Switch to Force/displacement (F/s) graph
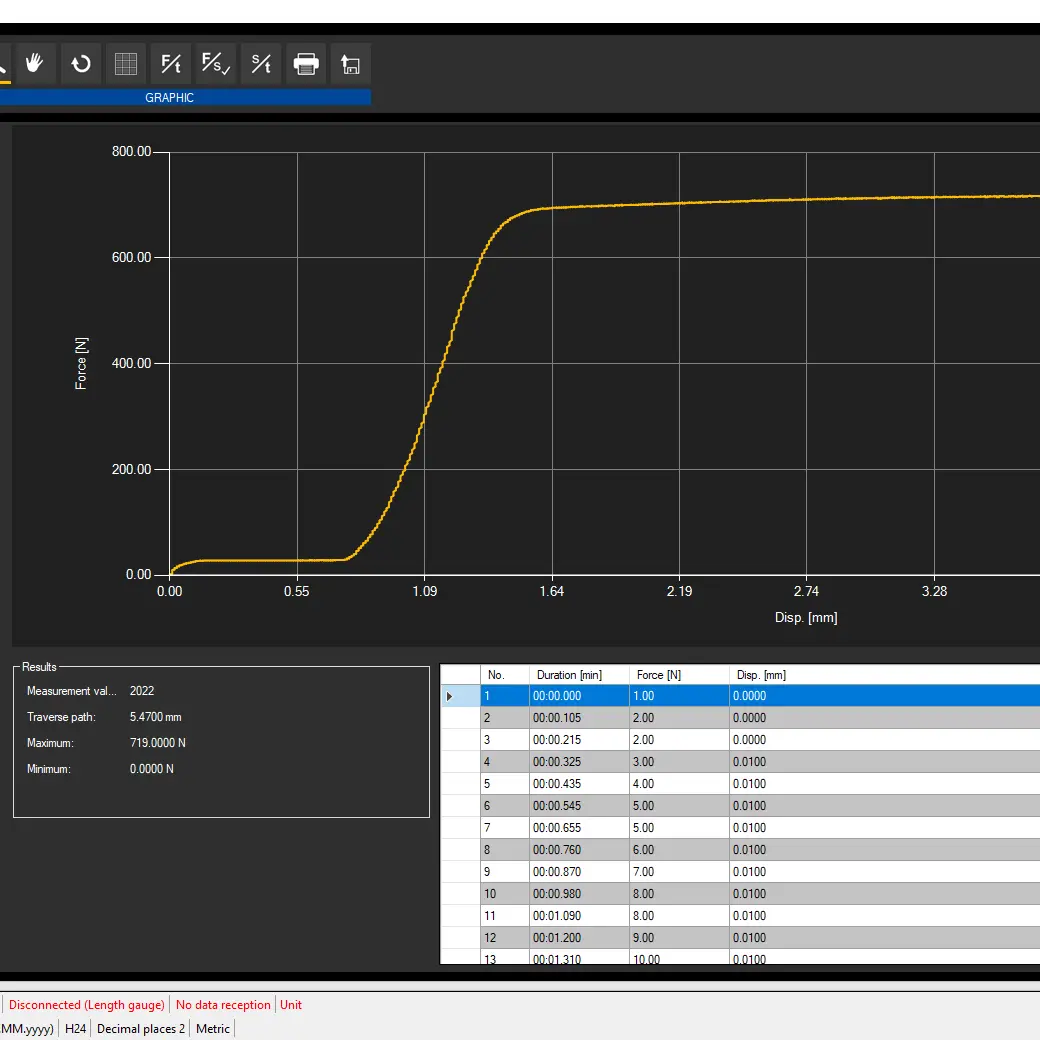This screenshot has height=1040, width=1040. (x=216, y=64)
